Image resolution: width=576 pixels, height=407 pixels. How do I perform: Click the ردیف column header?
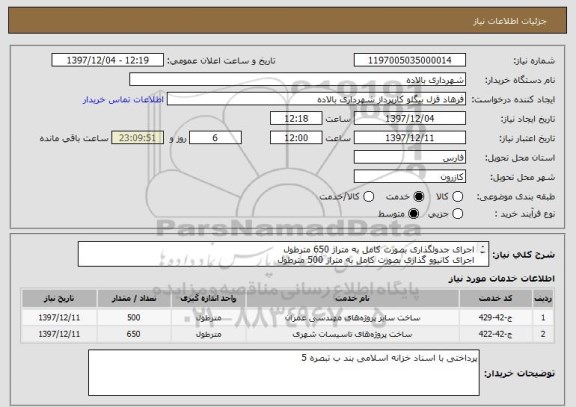click(543, 299)
